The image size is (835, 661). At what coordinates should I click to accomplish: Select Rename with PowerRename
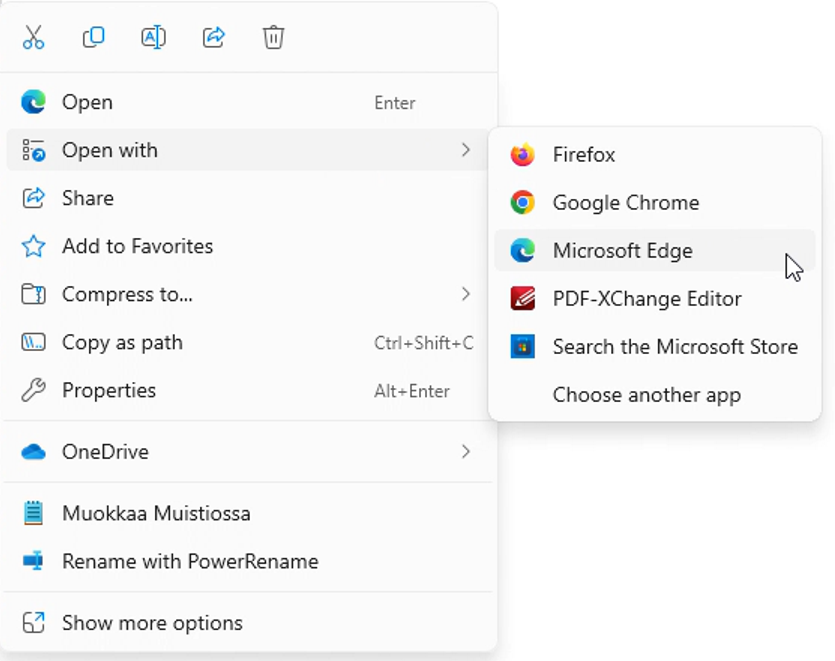[190, 562]
